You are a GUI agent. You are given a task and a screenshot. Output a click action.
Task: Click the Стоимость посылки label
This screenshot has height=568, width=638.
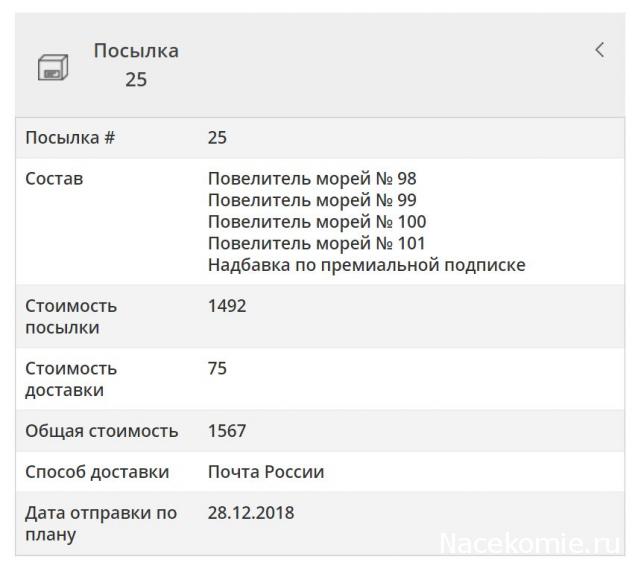(x=71, y=316)
